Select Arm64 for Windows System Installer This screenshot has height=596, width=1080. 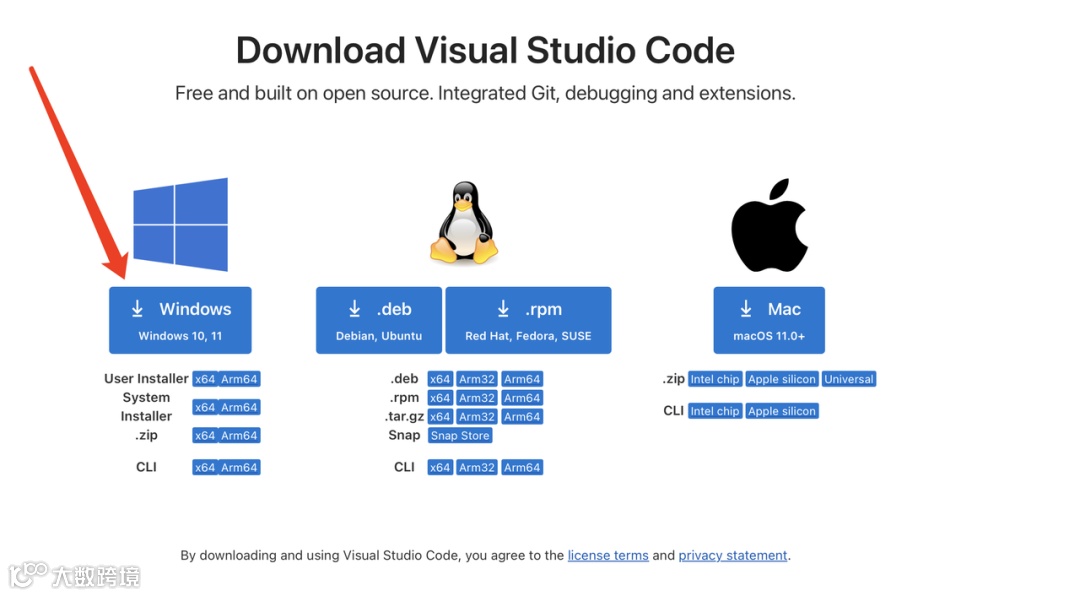pyautogui.click(x=239, y=407)
